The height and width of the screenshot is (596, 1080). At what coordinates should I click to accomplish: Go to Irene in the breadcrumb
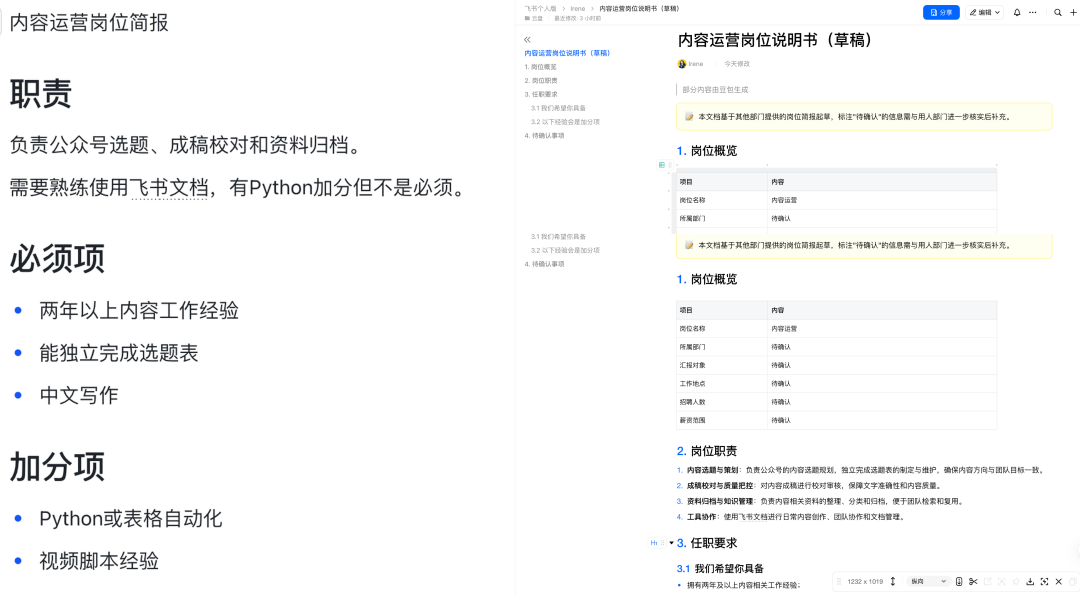coord(577,9)
